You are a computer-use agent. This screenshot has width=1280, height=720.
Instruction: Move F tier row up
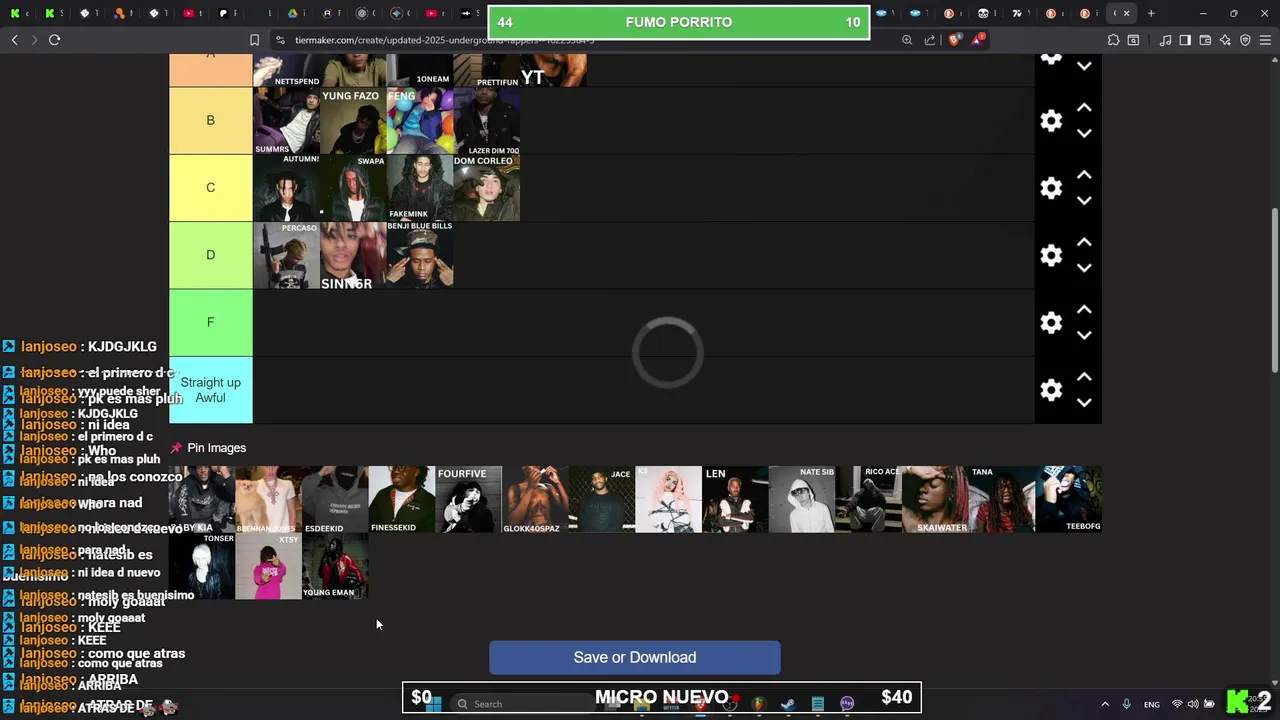pos(1084,309)
